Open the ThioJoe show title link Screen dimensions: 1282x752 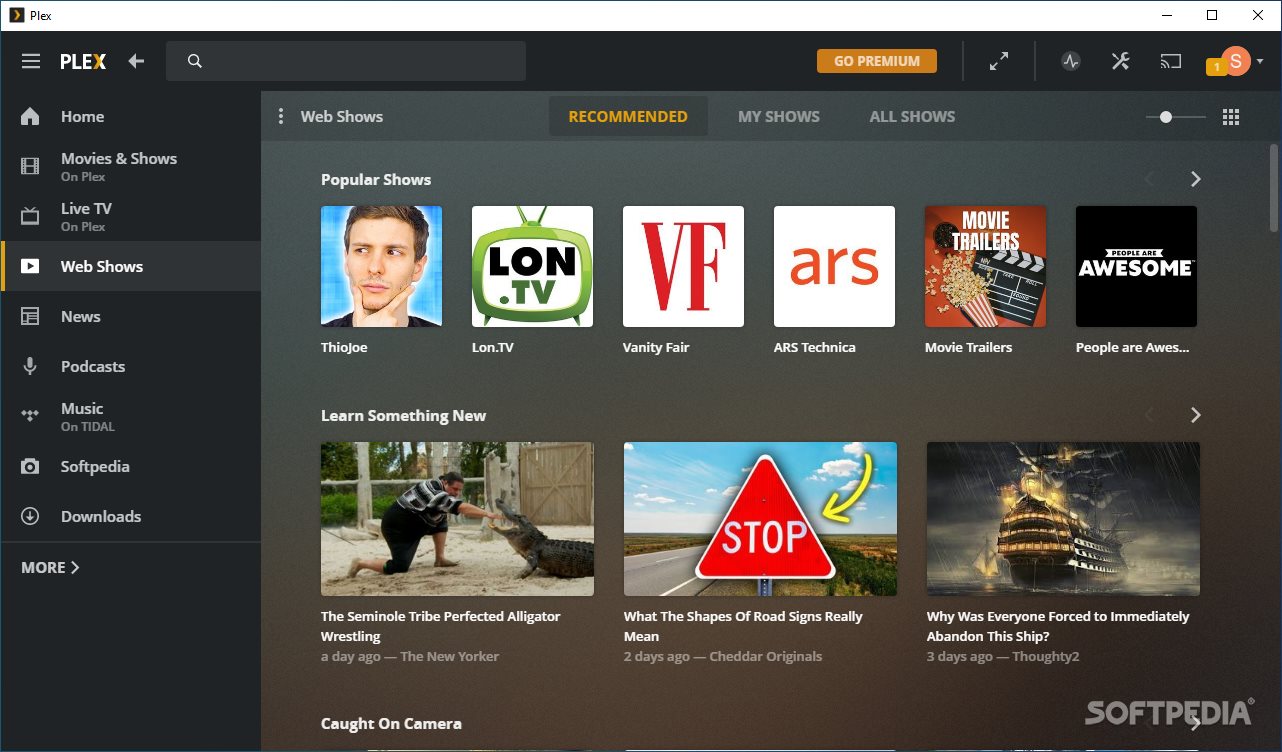pos(344,347)
